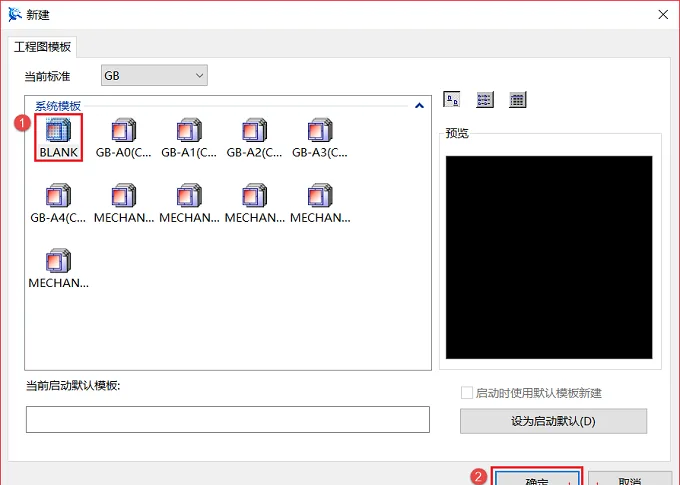Open the 当前标准 GB dropdown
The image size is (680, 485).
point(154,75)
